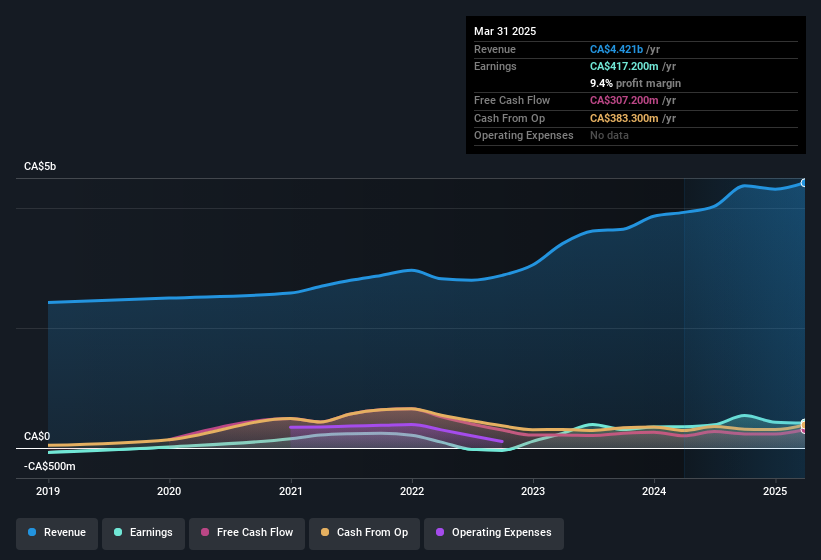Click the CA$417.200m earnings value

point(624,66)
